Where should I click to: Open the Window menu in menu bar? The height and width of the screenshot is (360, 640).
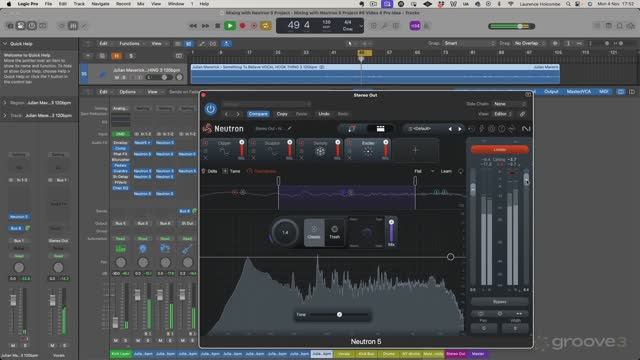[176, 4]
